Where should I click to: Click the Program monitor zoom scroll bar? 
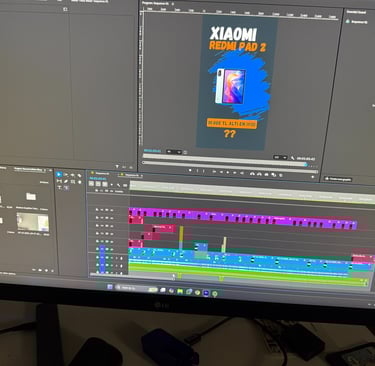[x=230, y=168]
